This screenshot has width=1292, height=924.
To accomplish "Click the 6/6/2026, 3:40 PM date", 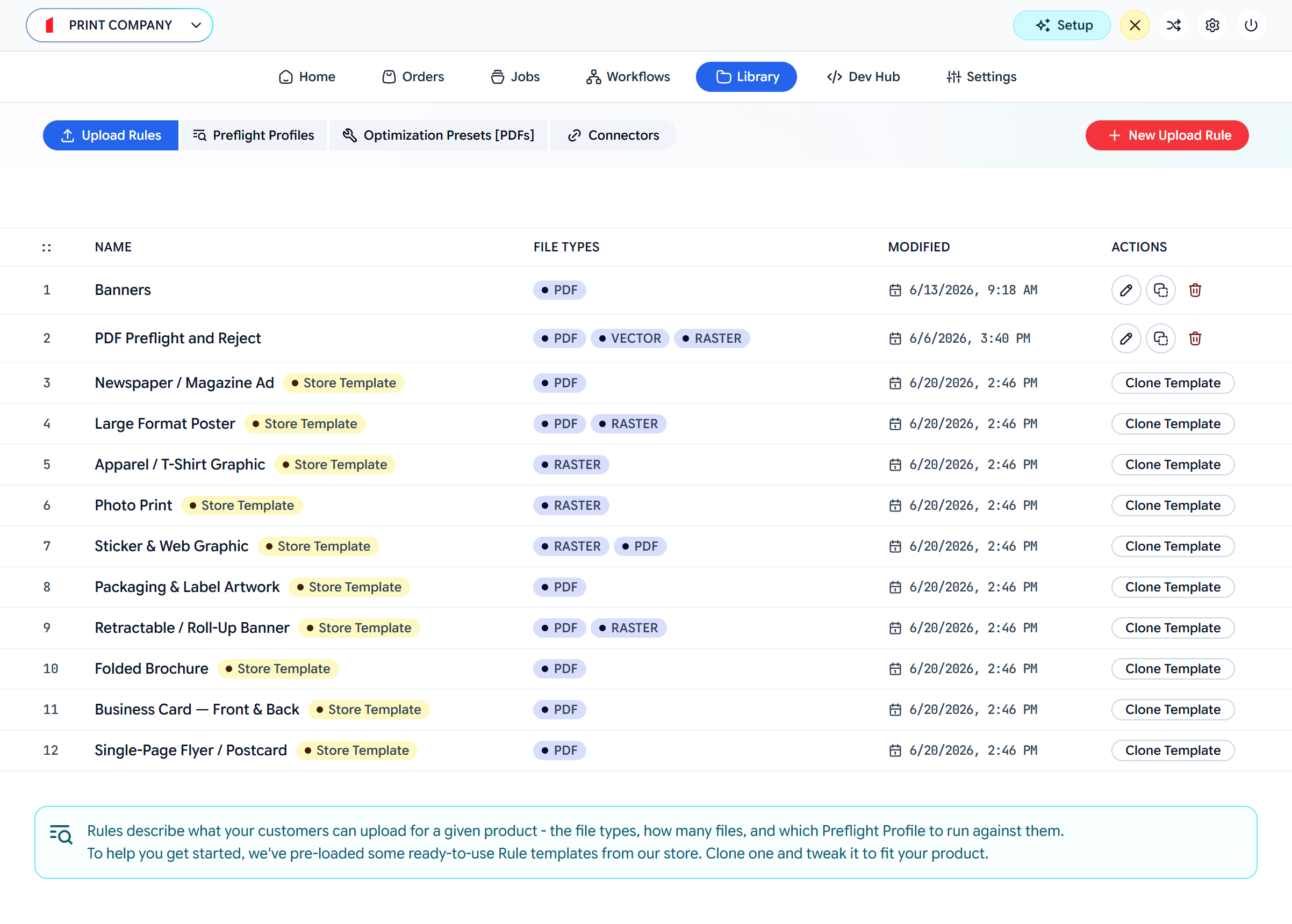I will (970, 338).
